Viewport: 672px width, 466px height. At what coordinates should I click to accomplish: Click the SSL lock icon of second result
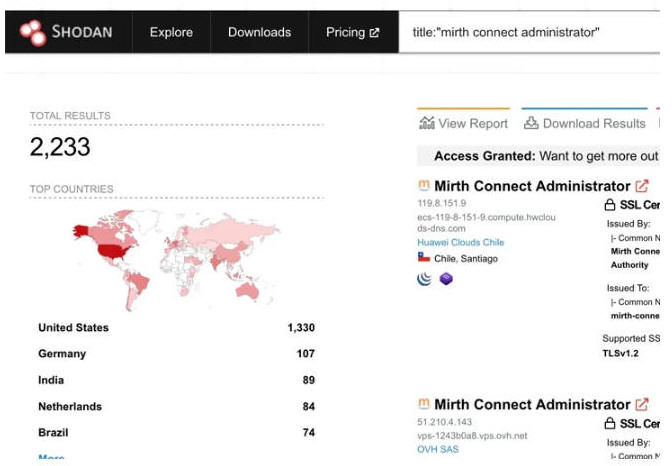[609, 424]
